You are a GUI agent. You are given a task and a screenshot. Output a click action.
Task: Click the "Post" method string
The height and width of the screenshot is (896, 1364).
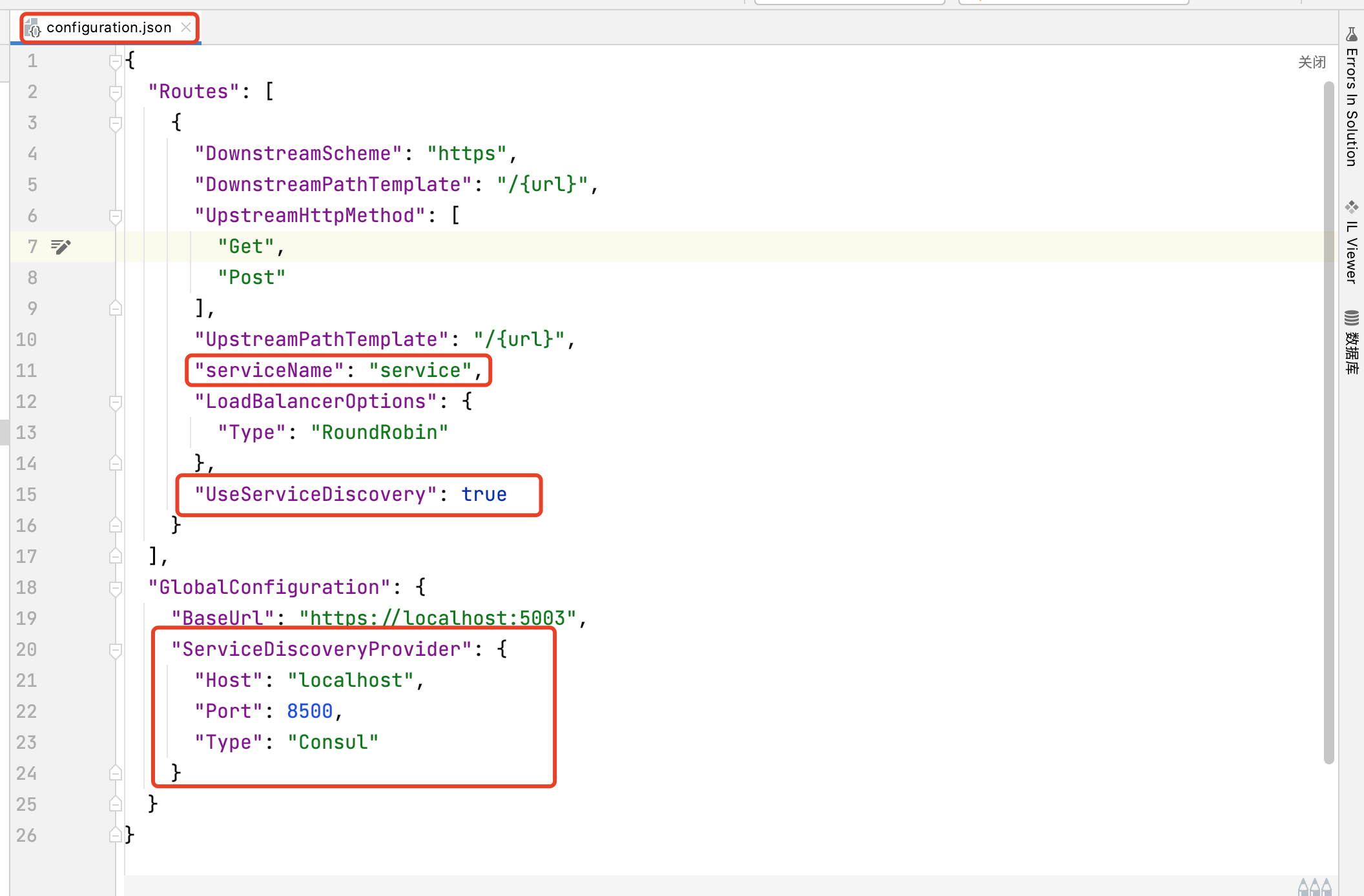tap(252, 278)
